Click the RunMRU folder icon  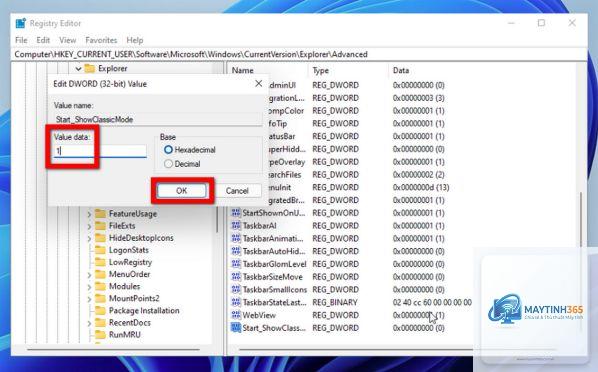tap(100, 335)
